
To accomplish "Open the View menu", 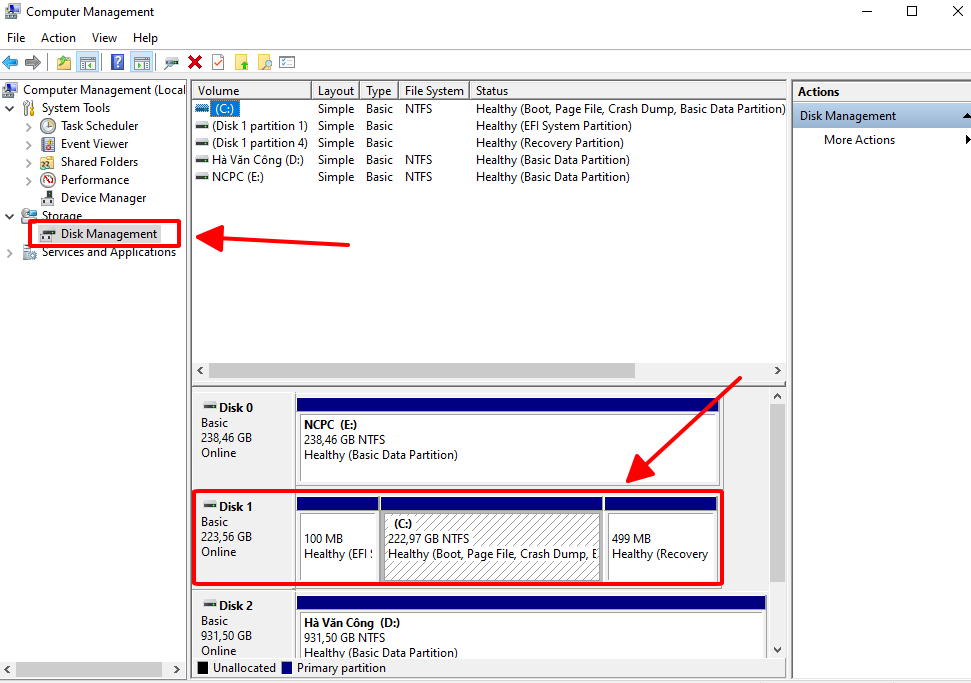I will tap(104, 38).
